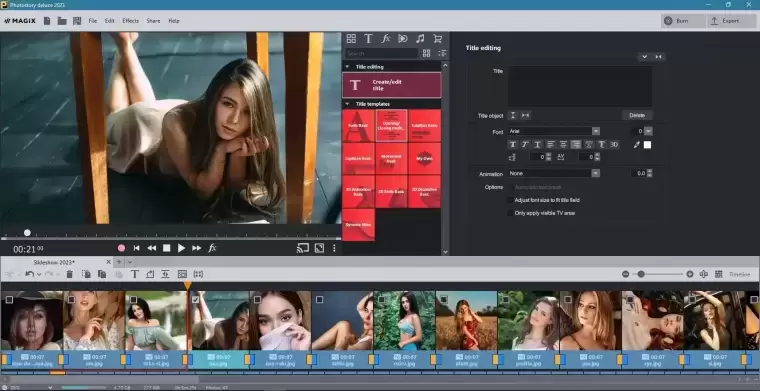Create a new project via document icon
760x391 pixels.
[x=47, y=21]
